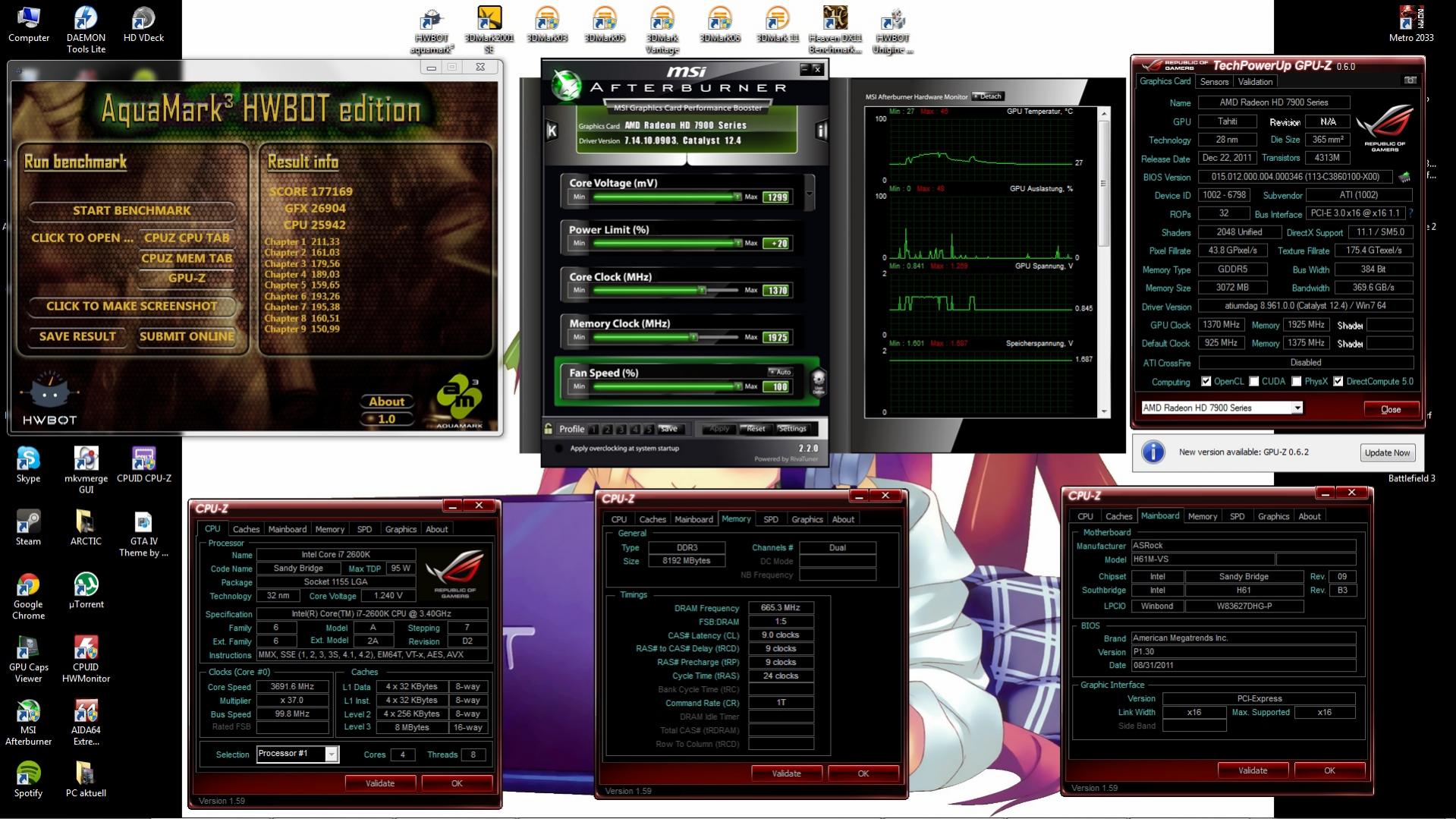Click the Memory Clock slider handle
1456x819 pixels.
693,337
